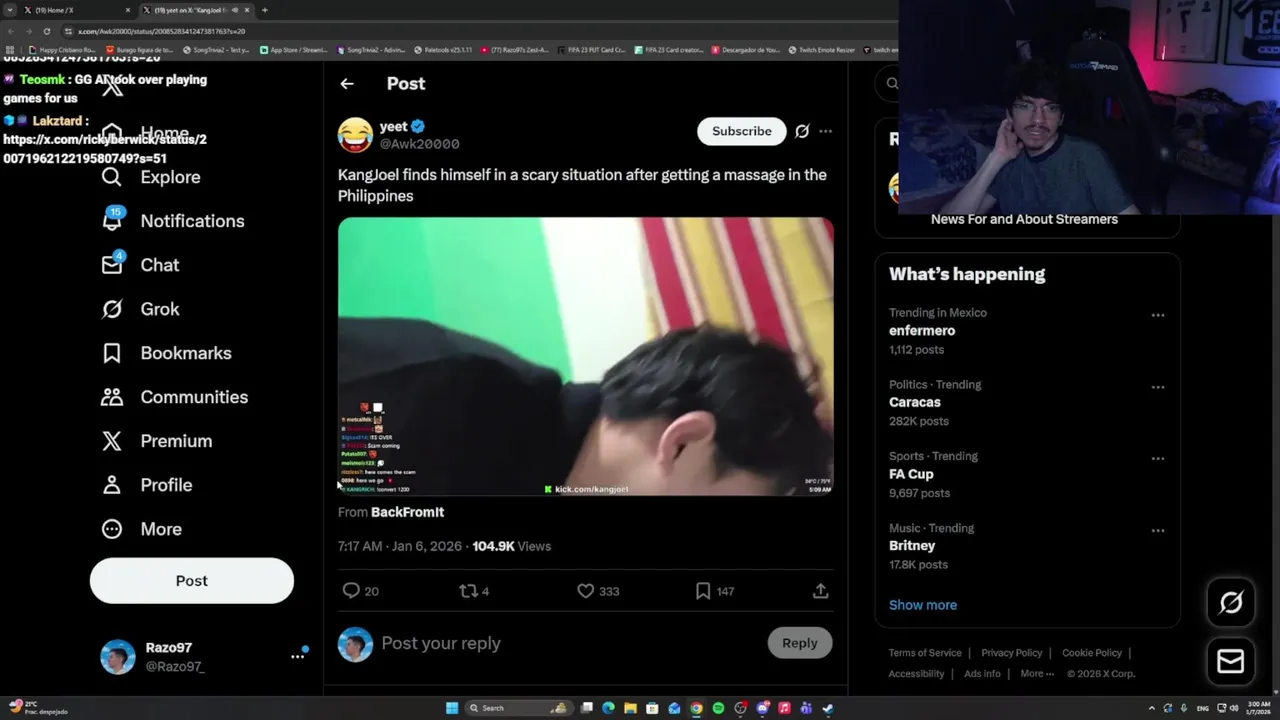Viewport: 1280px width, 720px height.
Task: Expand footer More links menu
Action: pos(1037,674)
